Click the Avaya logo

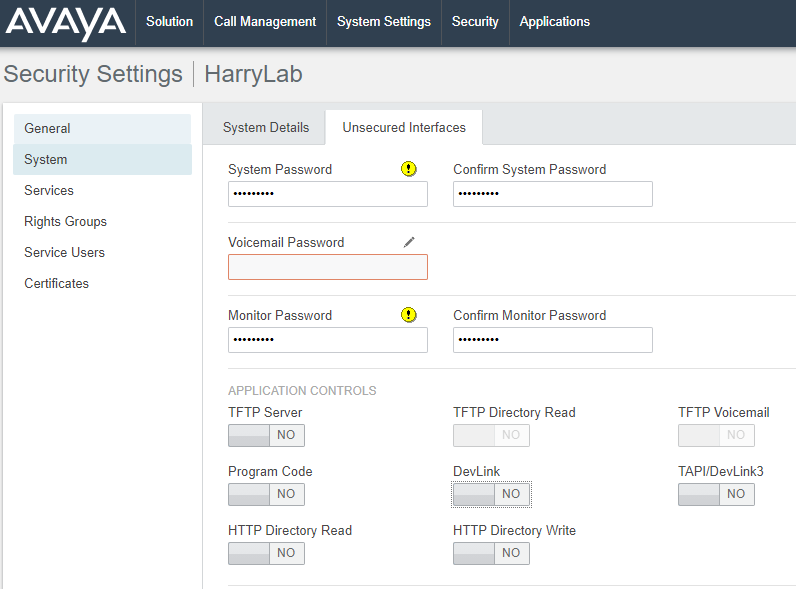66,24
